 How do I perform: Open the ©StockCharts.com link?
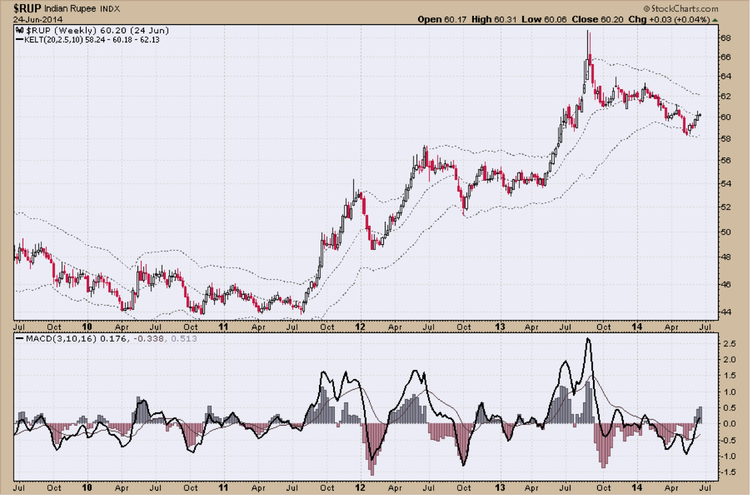pos(680,9)
